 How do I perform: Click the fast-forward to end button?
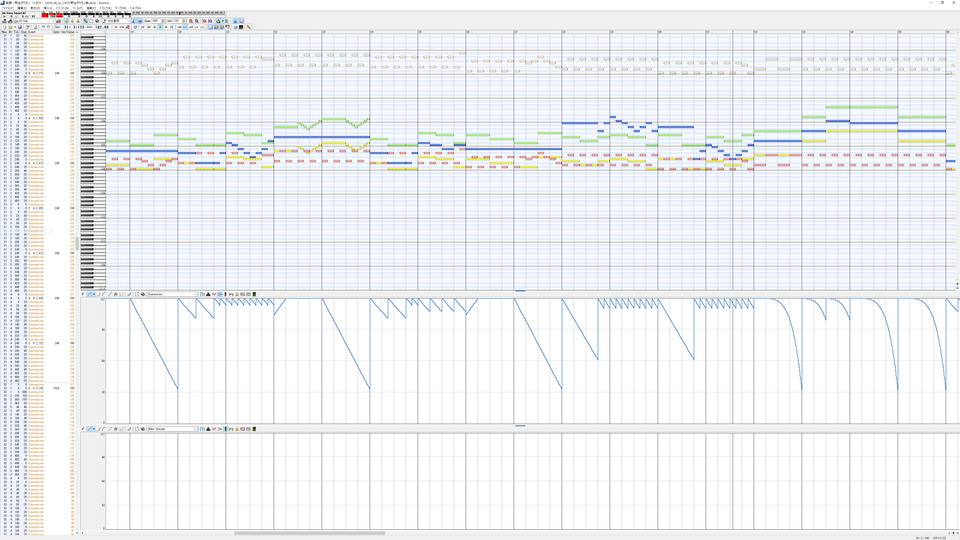(x=171, y=27)
